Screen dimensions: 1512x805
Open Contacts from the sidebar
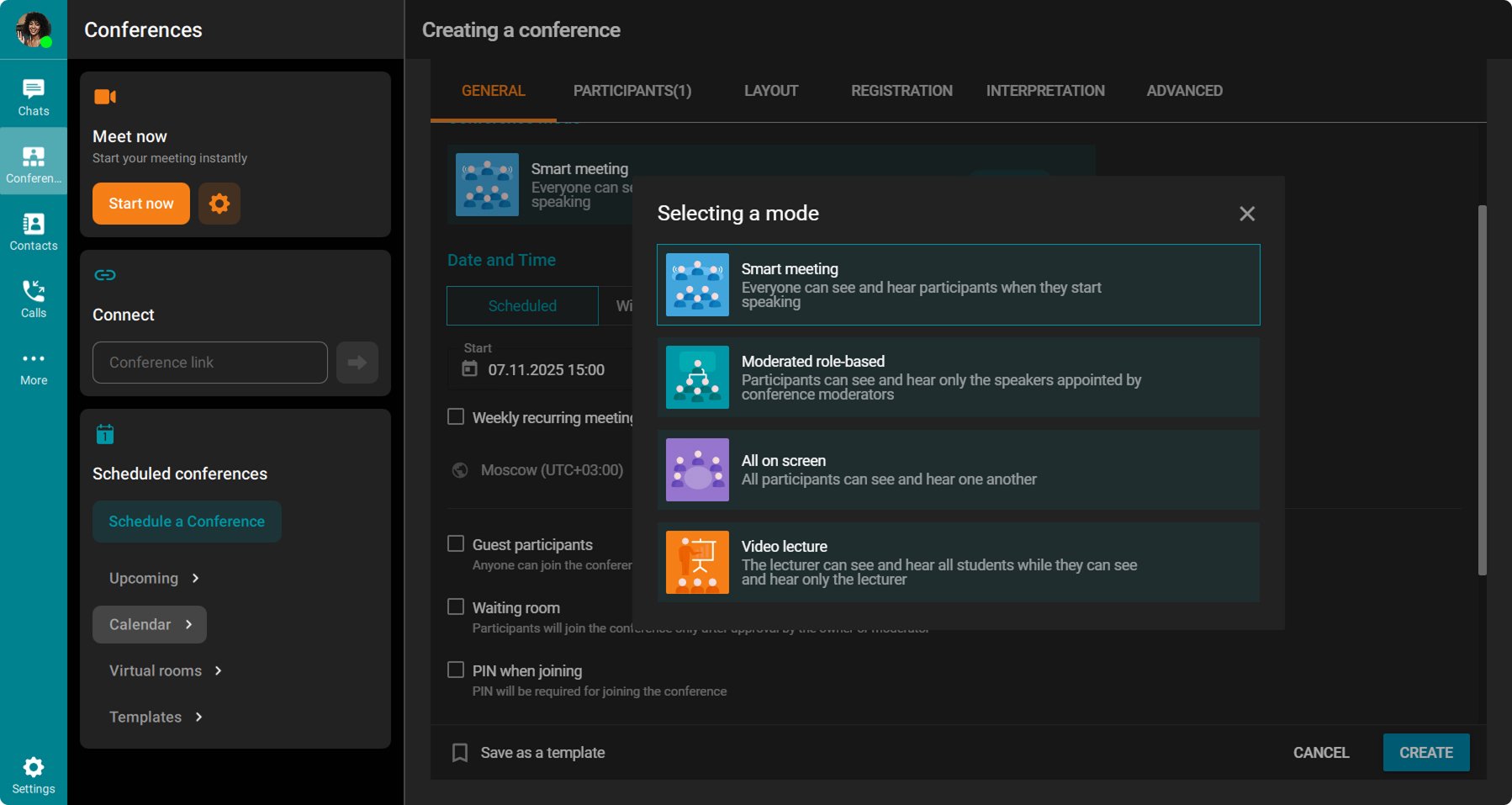34,231
